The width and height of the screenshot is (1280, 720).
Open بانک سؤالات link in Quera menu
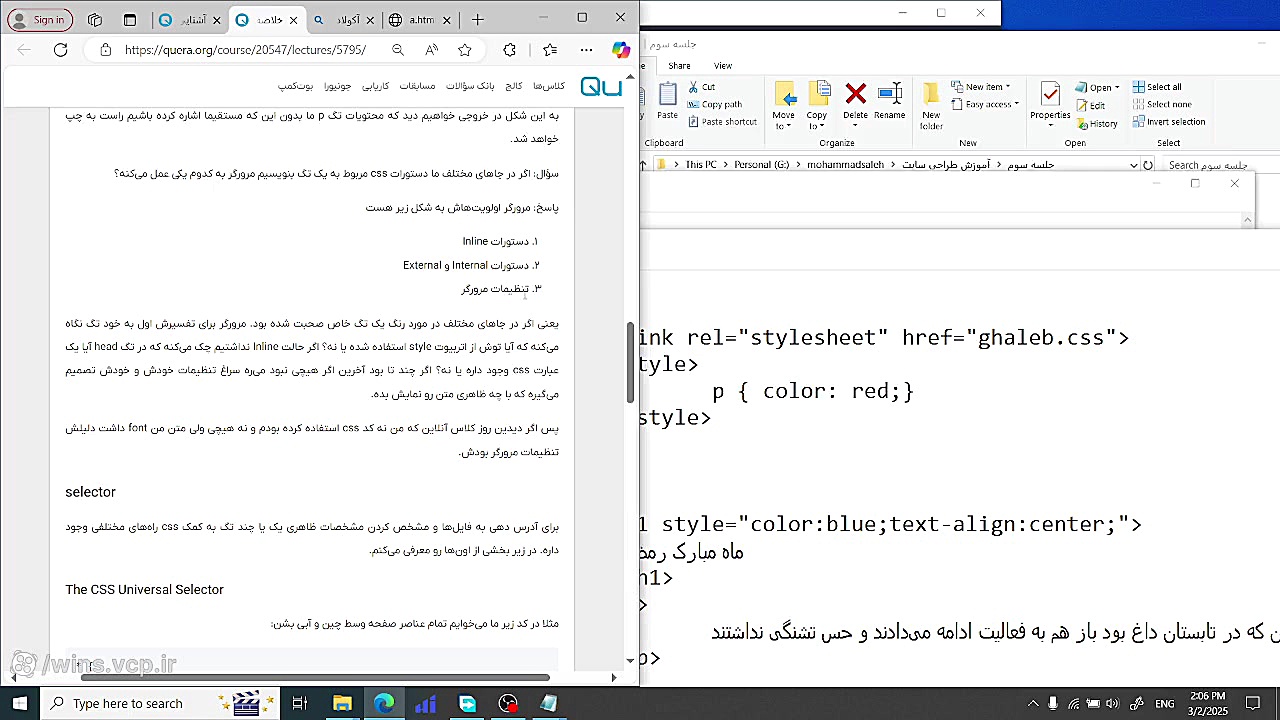[x=470, y=87]
